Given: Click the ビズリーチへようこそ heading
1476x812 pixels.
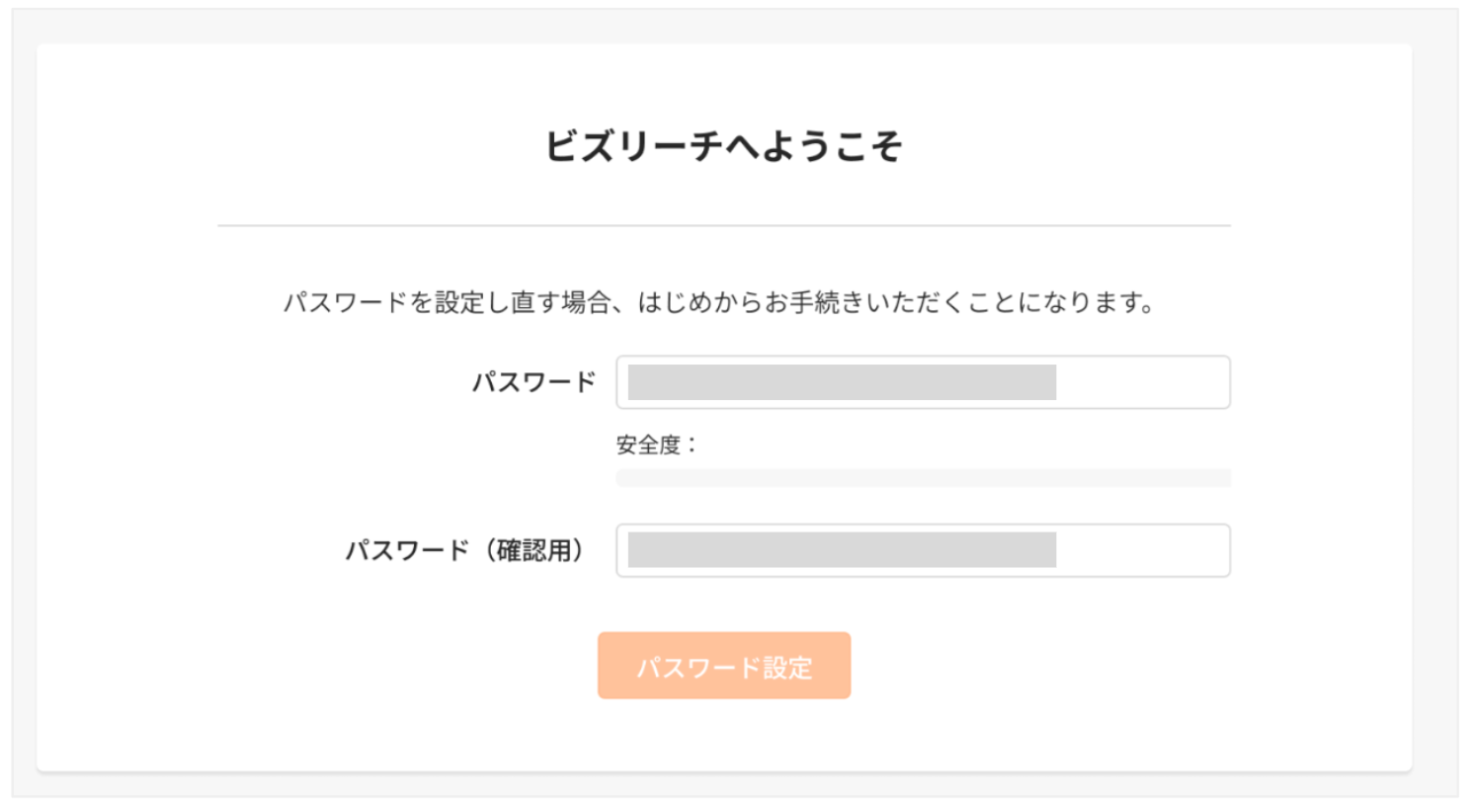Looking at the screenshot, I should [x=723, y=146].
